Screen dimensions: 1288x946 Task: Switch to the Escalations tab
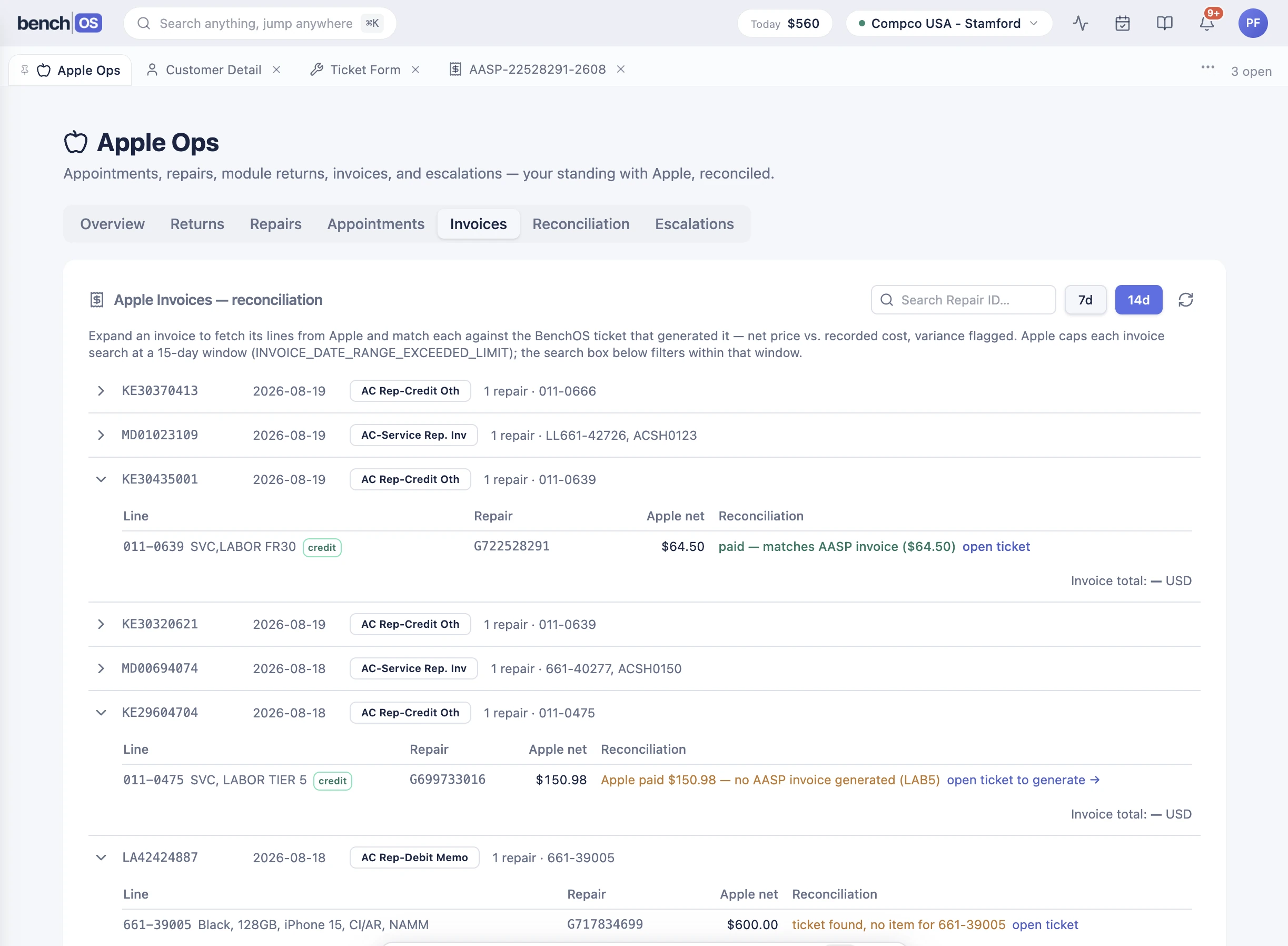695,224
